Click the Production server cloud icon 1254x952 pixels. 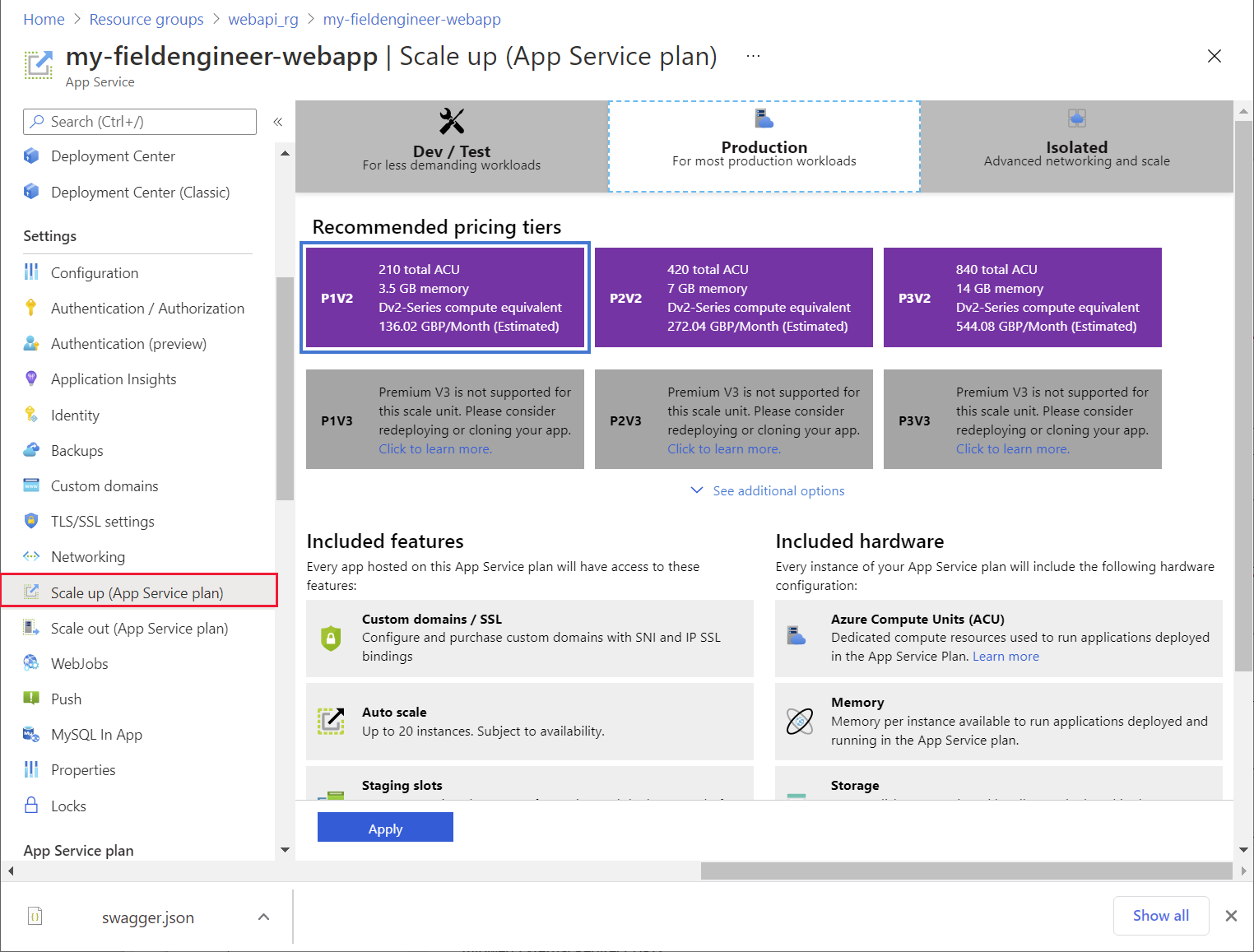[x=764, y=118]
